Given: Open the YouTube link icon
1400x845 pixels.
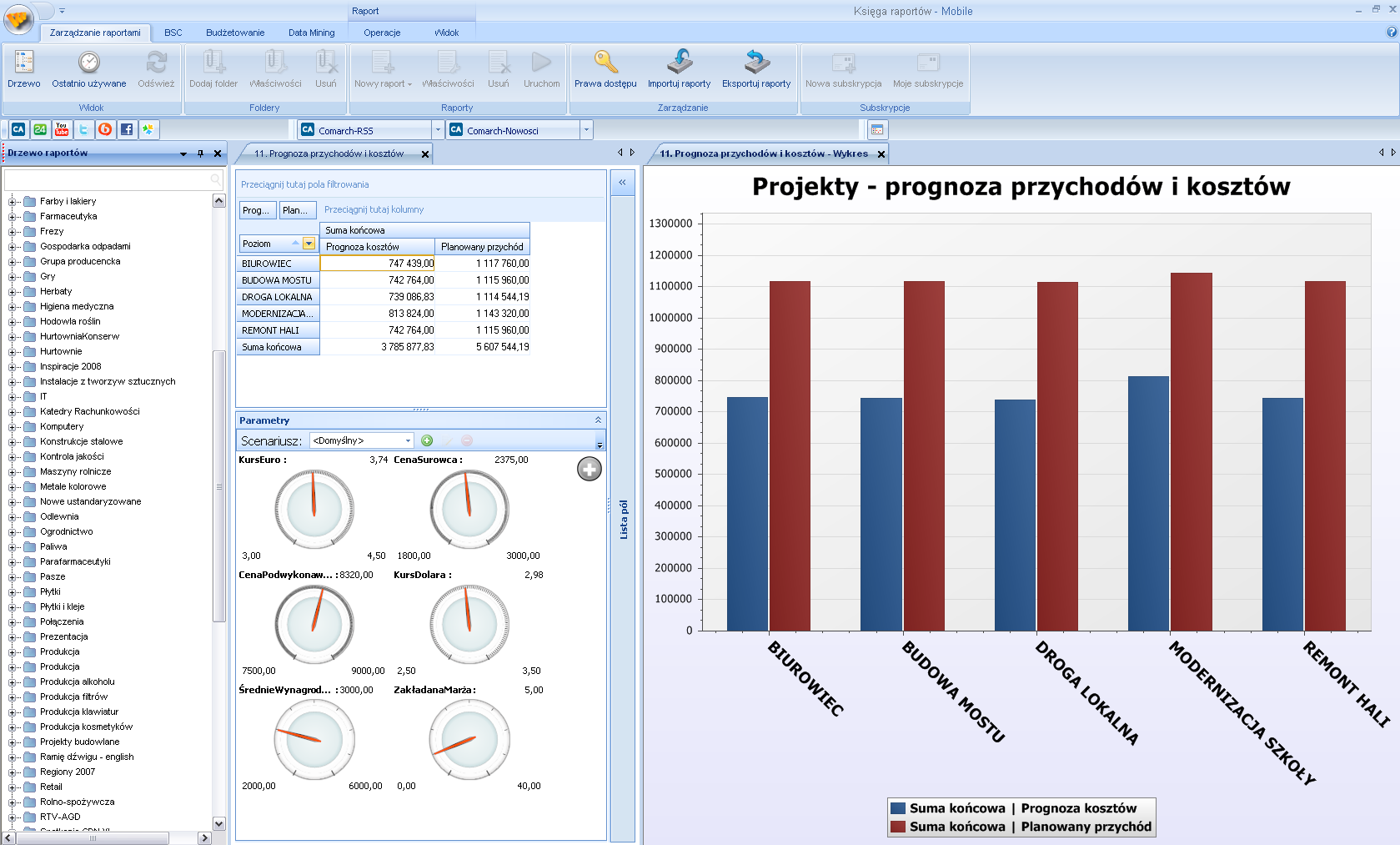Looking at the screenshot, I should [x=62, y=129].
